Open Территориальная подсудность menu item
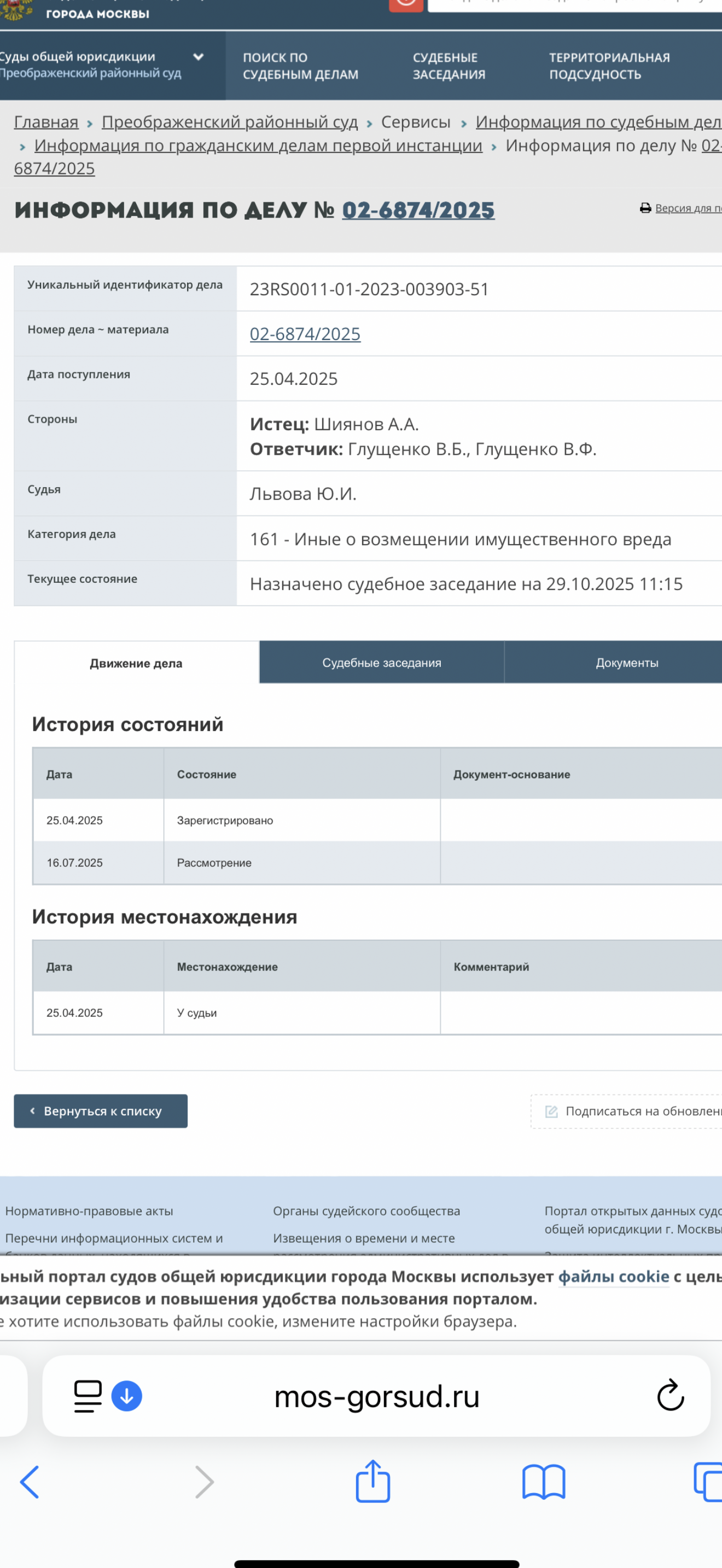 609,66
